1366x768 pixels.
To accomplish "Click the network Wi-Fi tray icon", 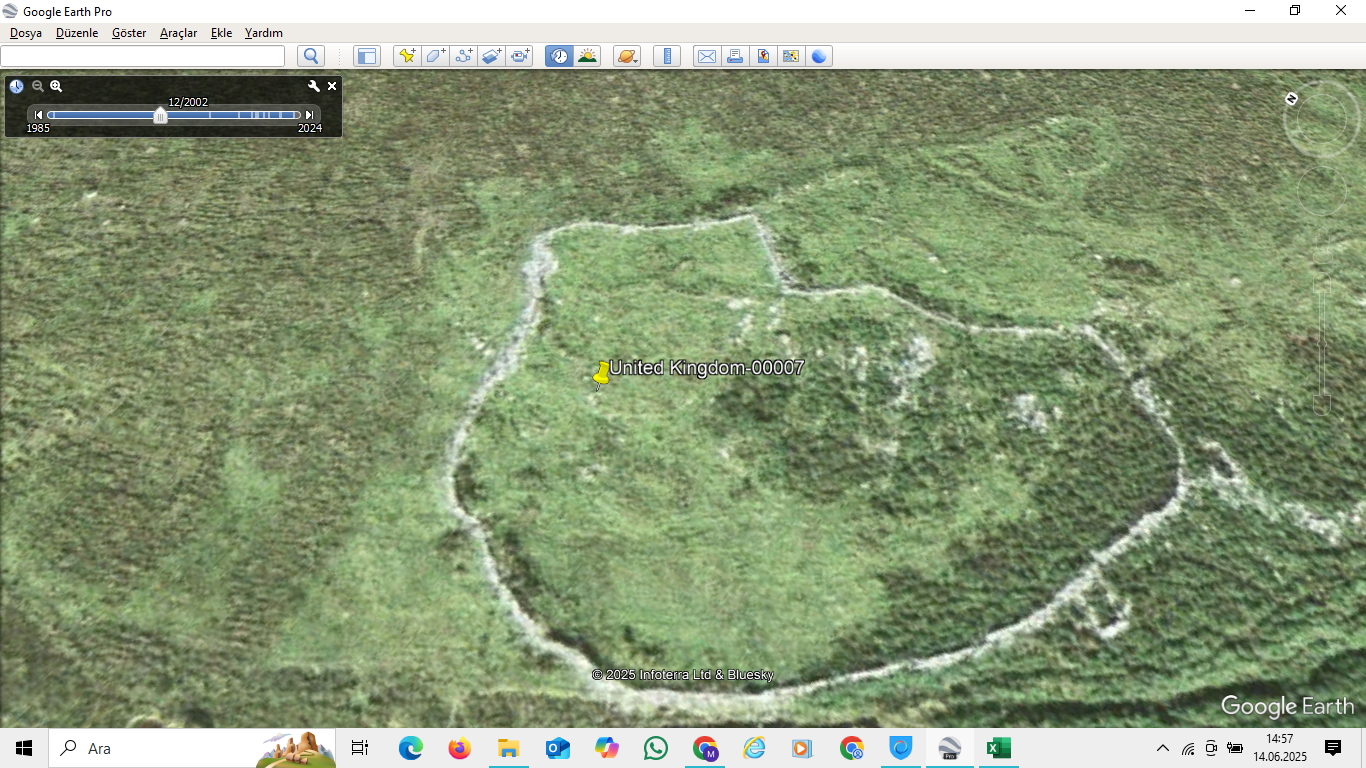I will 1188,748.
